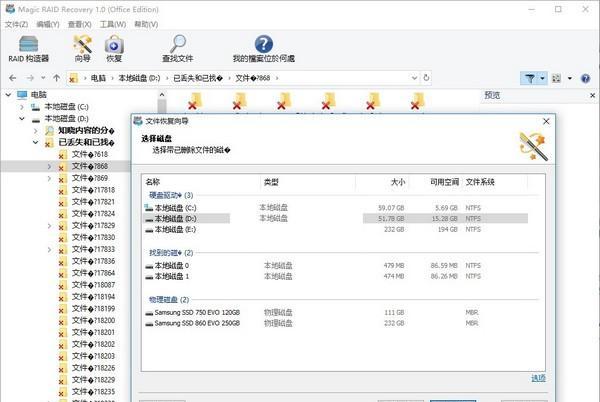Open the 编辑(Y) menu

click(48, 24)
